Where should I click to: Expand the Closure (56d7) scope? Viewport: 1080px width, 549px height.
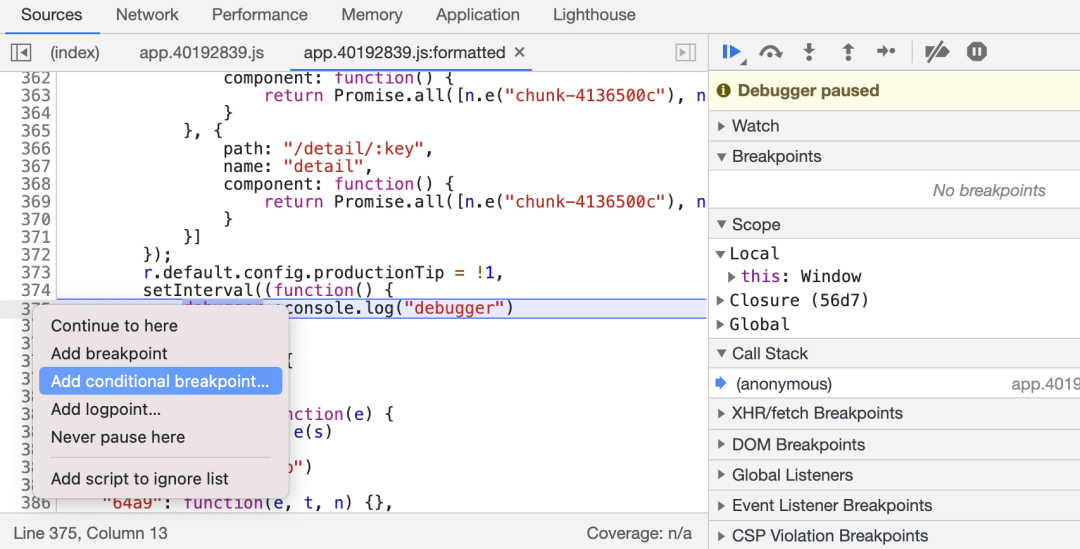[723, 300]
